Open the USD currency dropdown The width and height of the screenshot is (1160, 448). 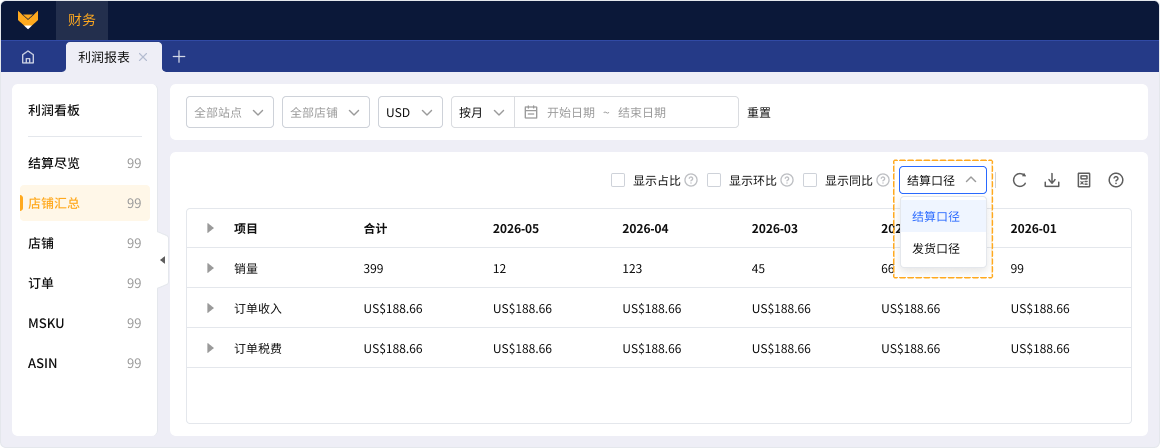(x=410, y=112)
